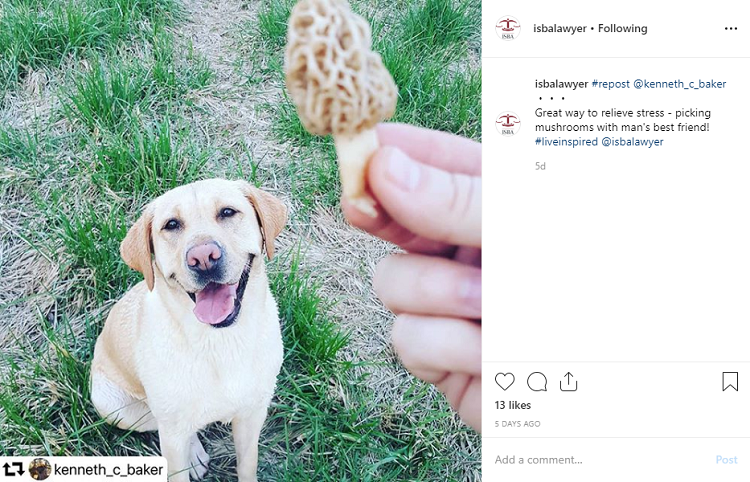
Task: Share the post with the share icon
Action: point(568,381)
